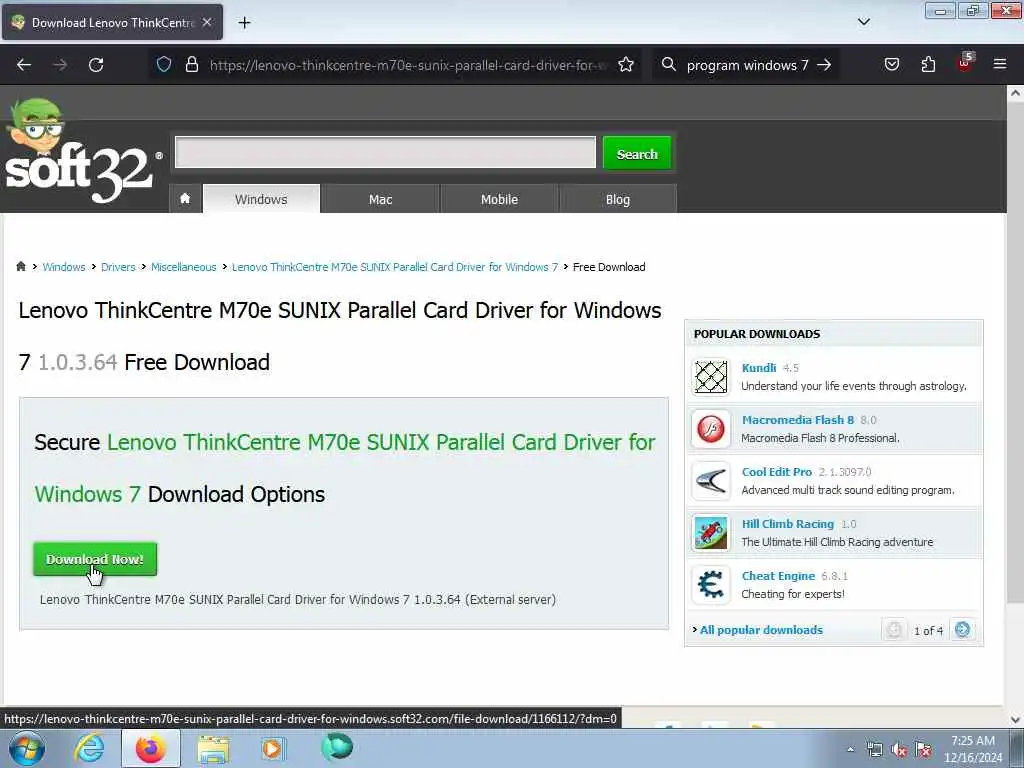The image size is (1024, 768).
Task: Reload the current page
Action: tap(96, 65)
